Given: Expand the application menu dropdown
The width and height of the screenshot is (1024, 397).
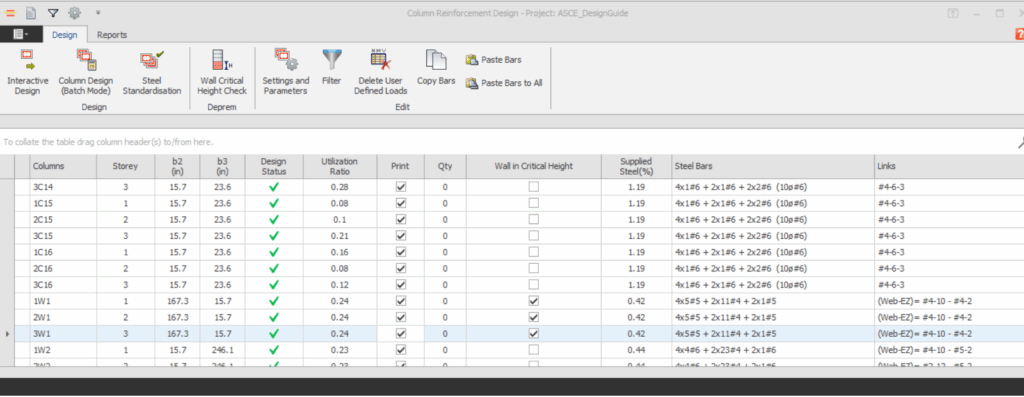Looking at the screenshot, I should click(x=21, y=35).
